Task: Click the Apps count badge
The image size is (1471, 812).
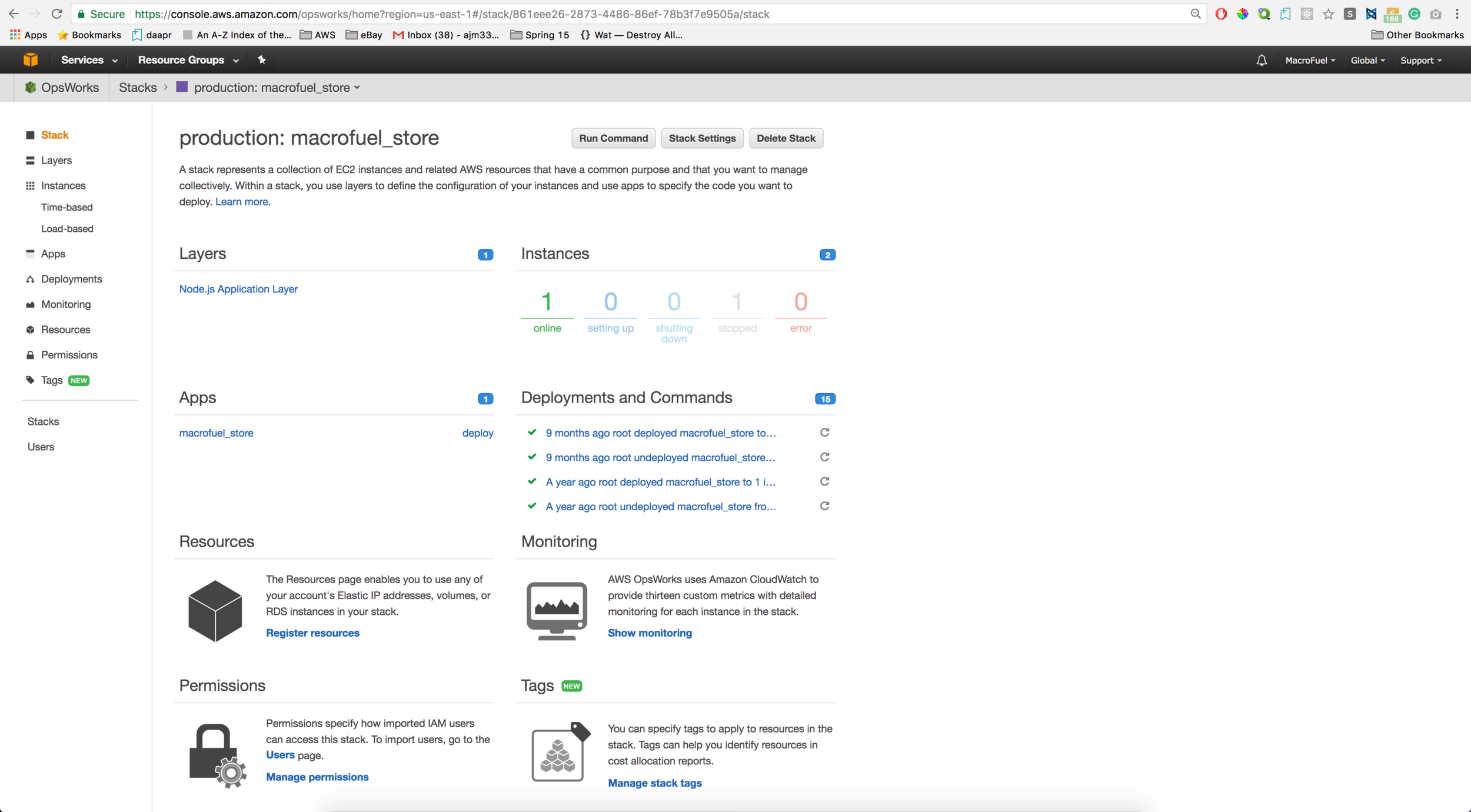Action: (485, 399)
